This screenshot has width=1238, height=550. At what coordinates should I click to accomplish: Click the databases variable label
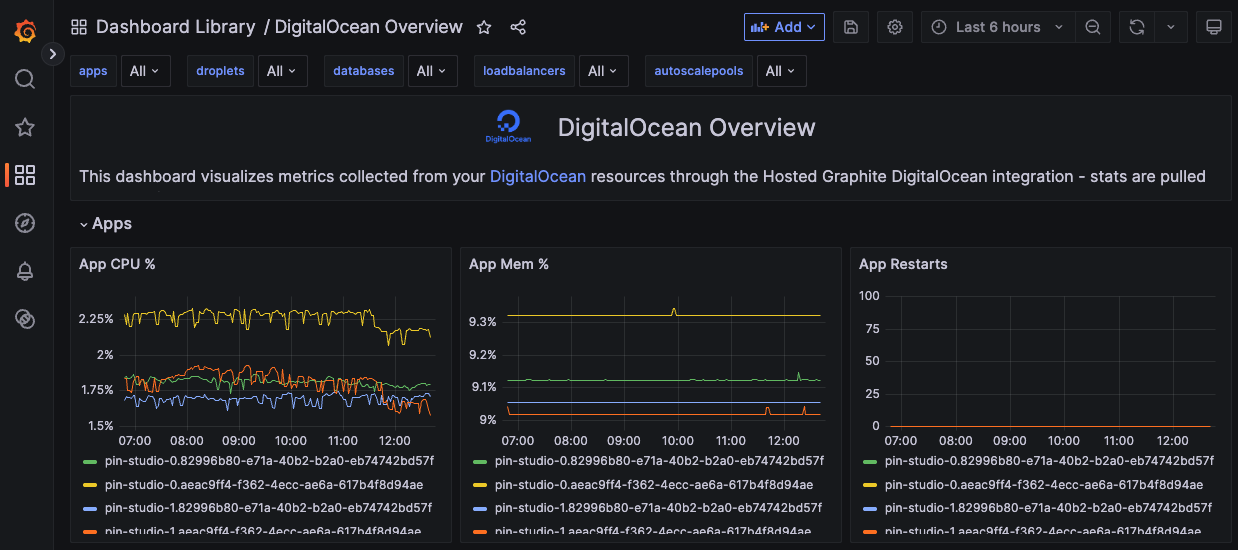pyautogui.click(x=364, y=71)
